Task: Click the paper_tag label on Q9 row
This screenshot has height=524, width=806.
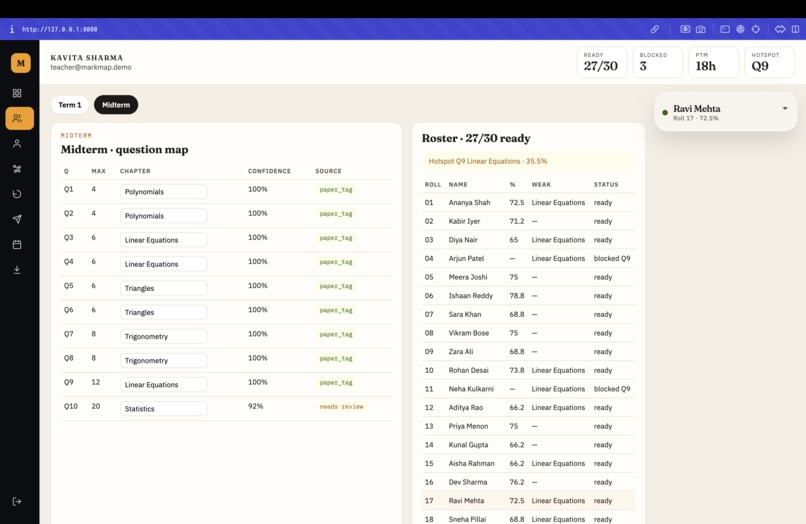Action: pyautogui.click(x=336, y=383)
